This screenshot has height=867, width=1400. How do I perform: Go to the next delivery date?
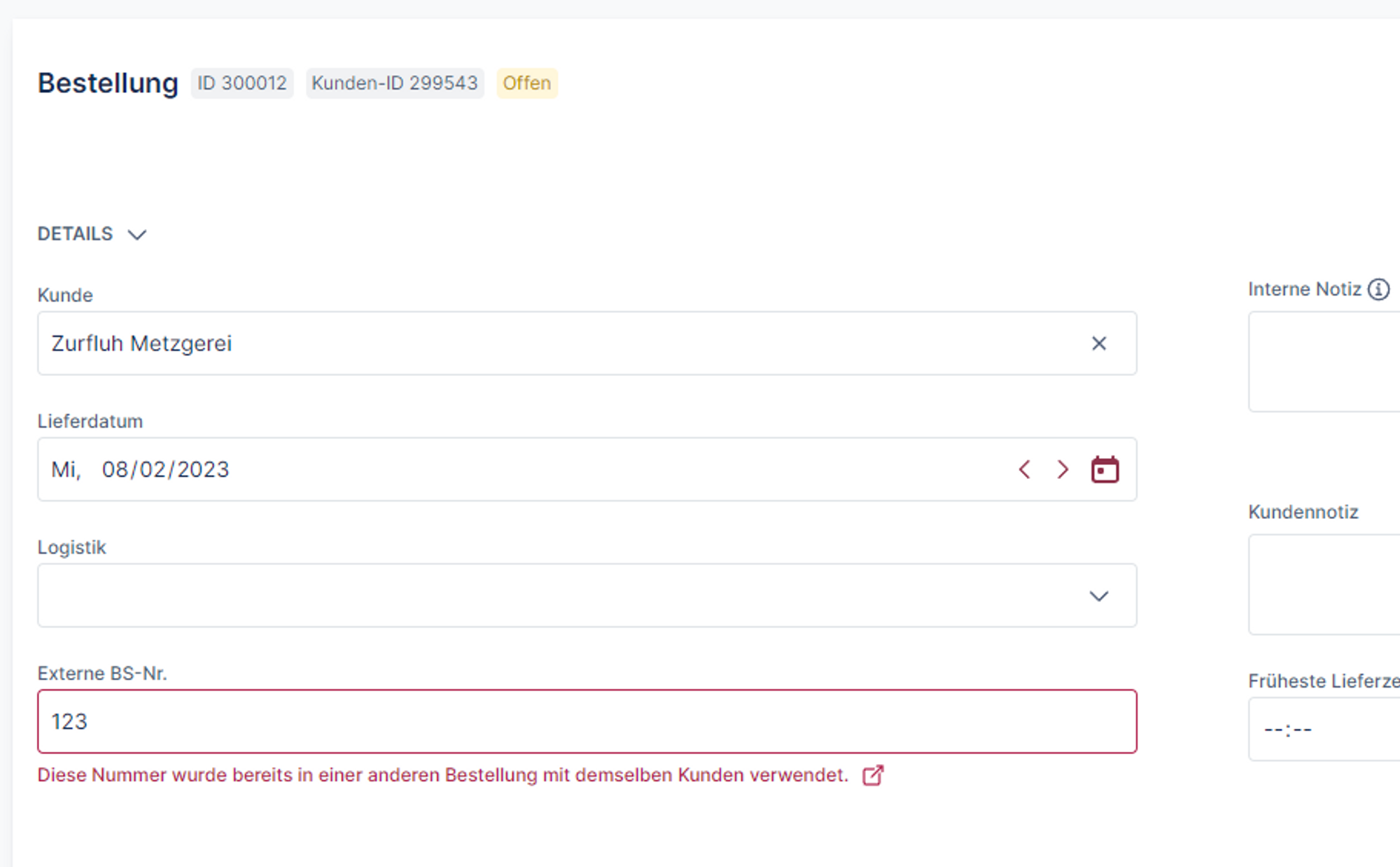coord(1063,469)
